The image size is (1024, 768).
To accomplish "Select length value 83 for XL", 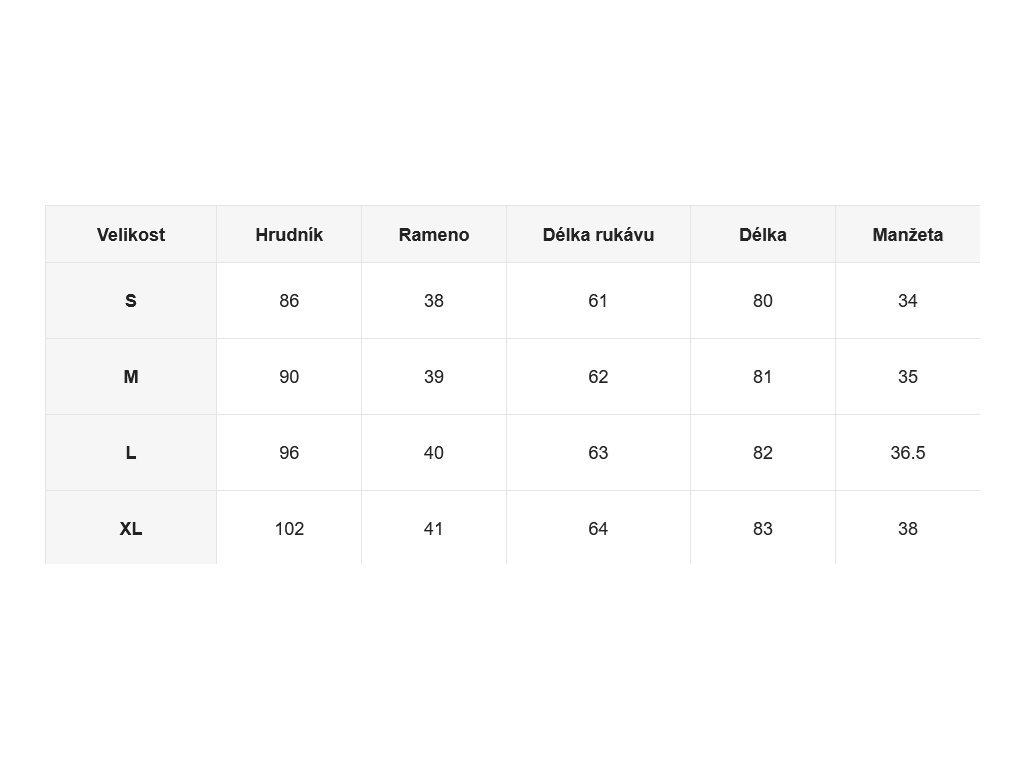I will pyautogui.click(x=763, y=528).
